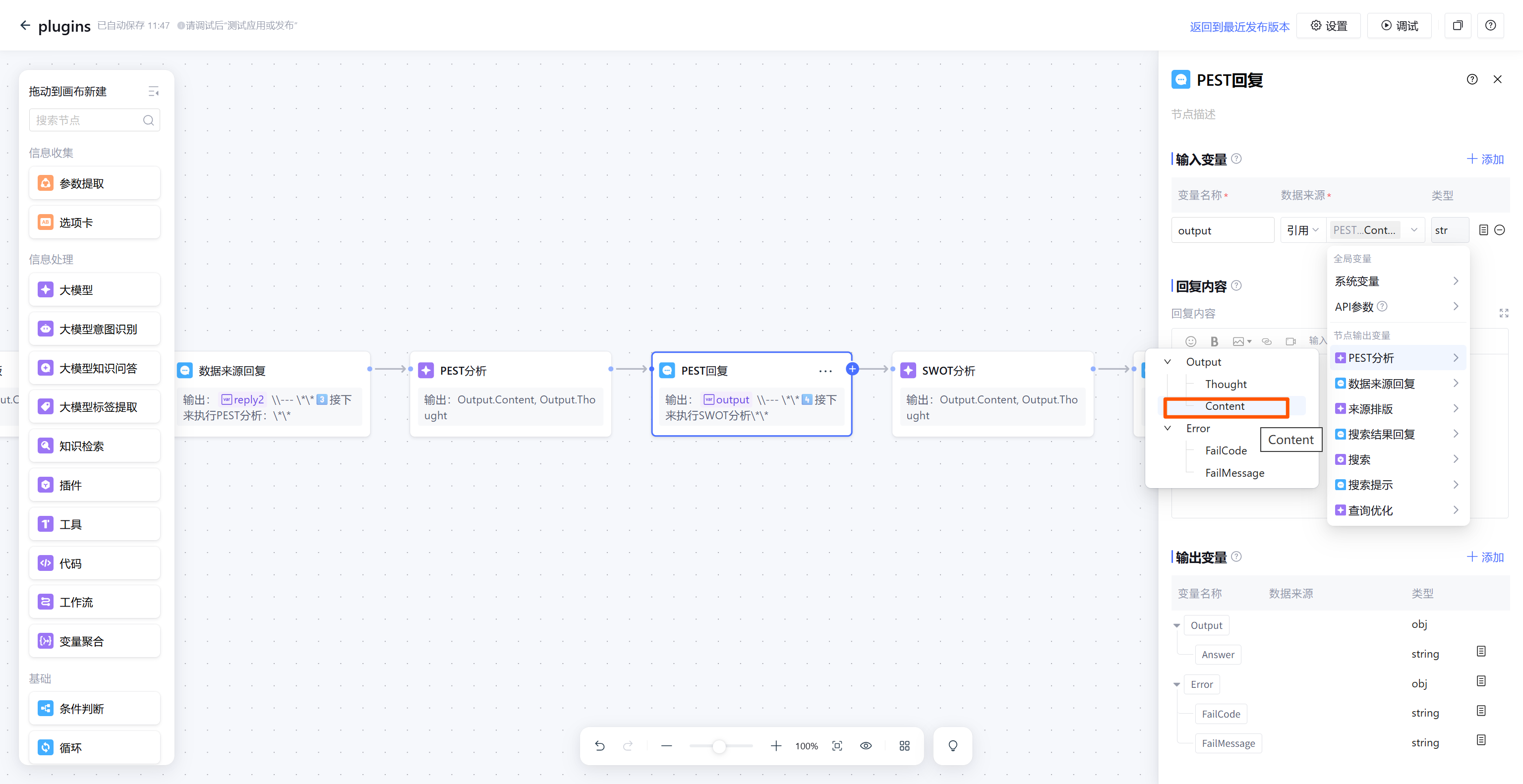The image size is (1523, 784).
Task: Collapse the Error row in output variables
Action: 1176,684
